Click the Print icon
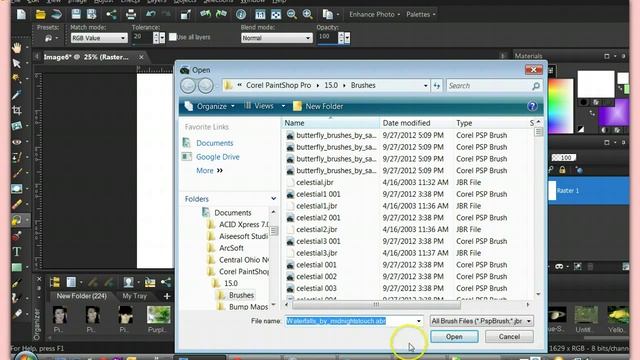 pos(131,14)
